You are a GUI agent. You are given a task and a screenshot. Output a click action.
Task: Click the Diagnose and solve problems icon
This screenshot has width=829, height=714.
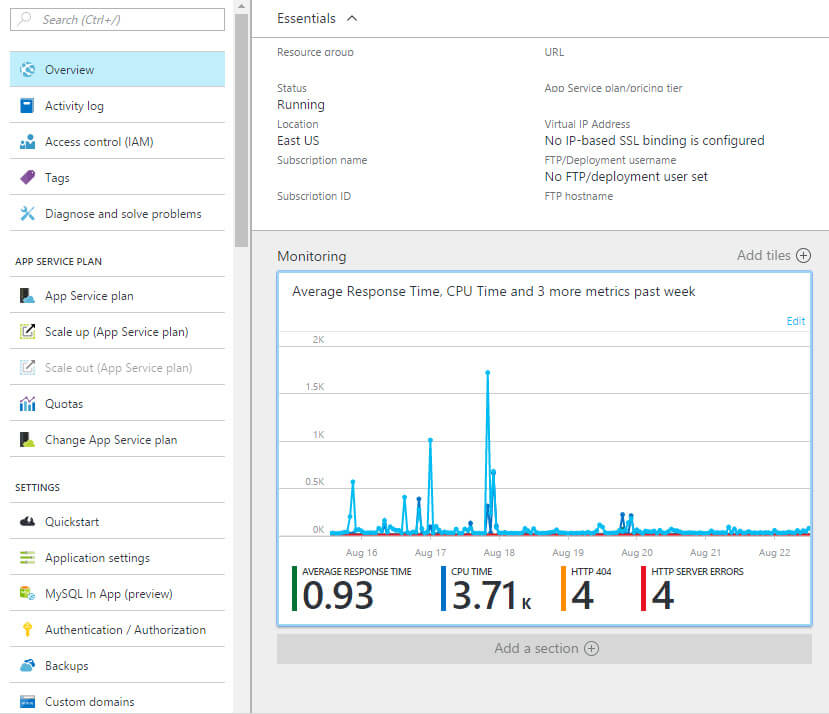(27, 214)
